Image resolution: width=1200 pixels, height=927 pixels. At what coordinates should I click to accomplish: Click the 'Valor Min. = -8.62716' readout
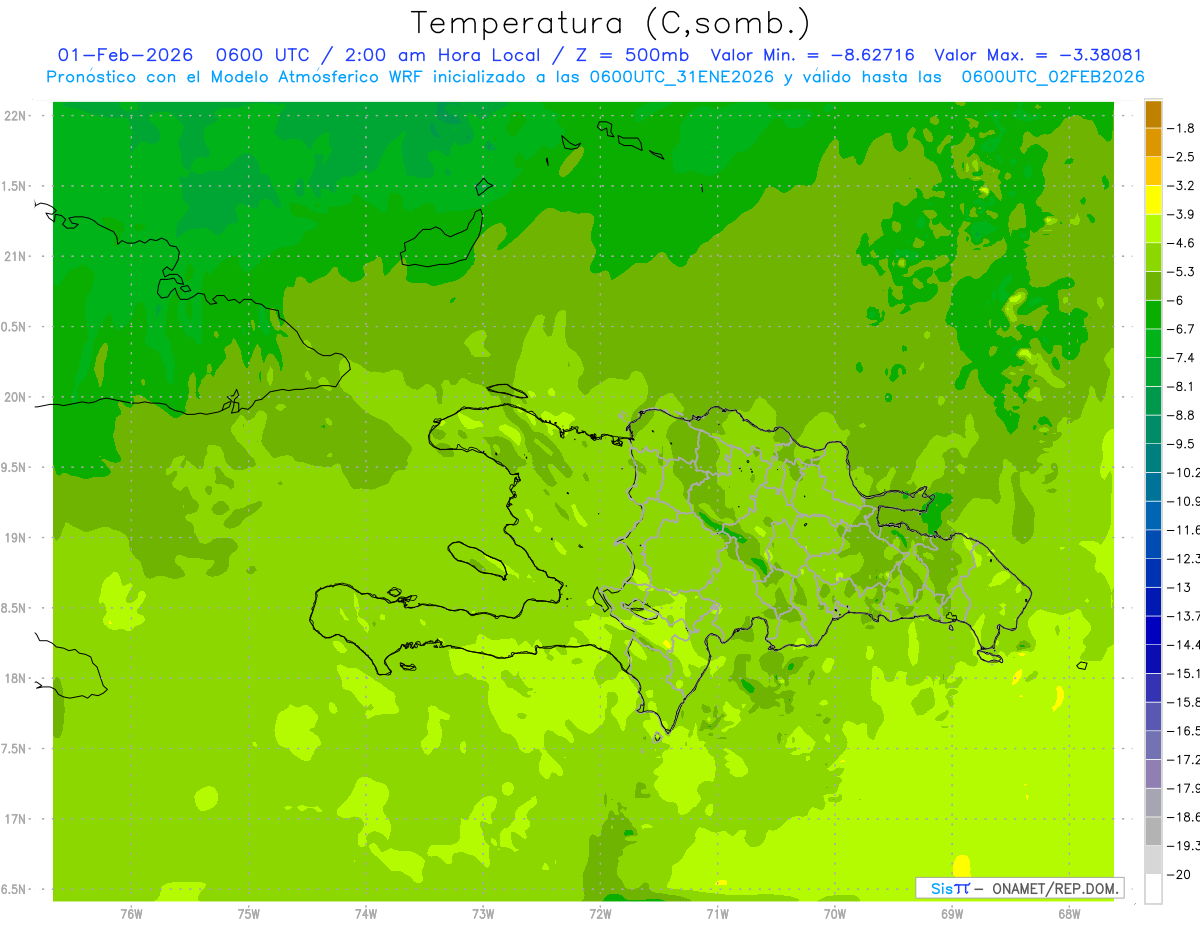pos(812,55)
